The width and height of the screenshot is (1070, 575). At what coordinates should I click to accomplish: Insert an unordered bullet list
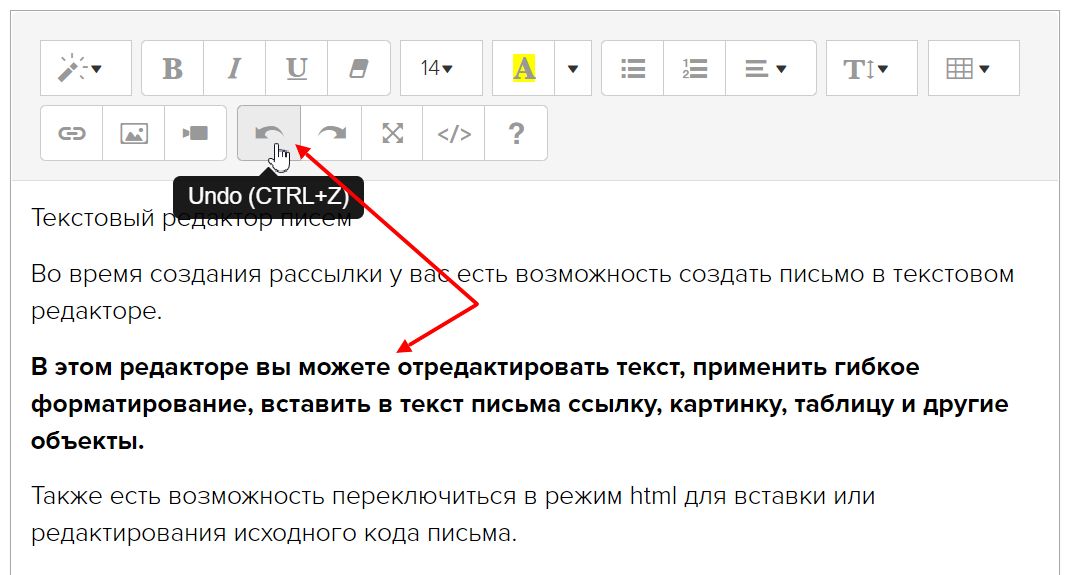[x=633, y=68]
